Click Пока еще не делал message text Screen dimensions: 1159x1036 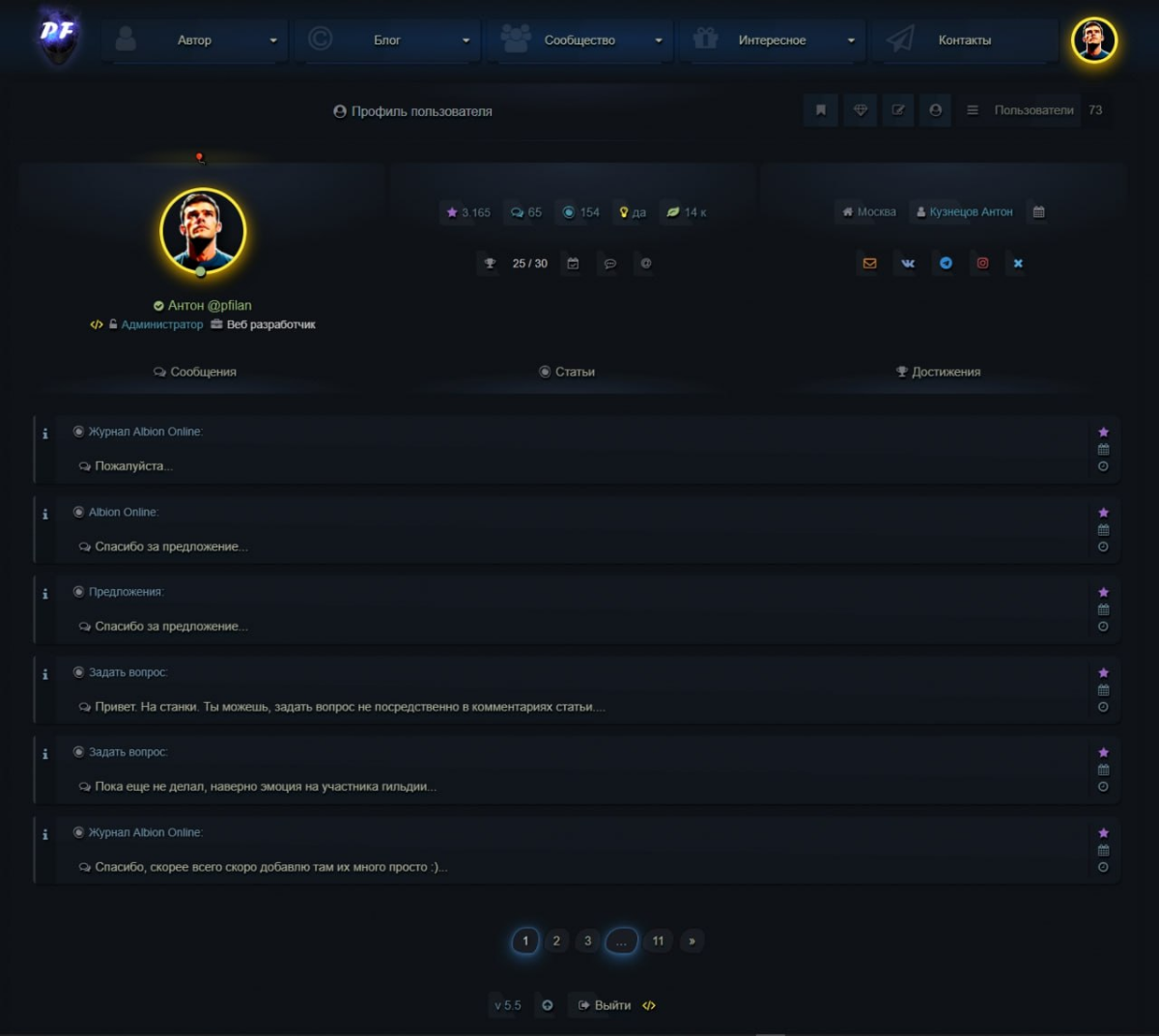[266, 787]
